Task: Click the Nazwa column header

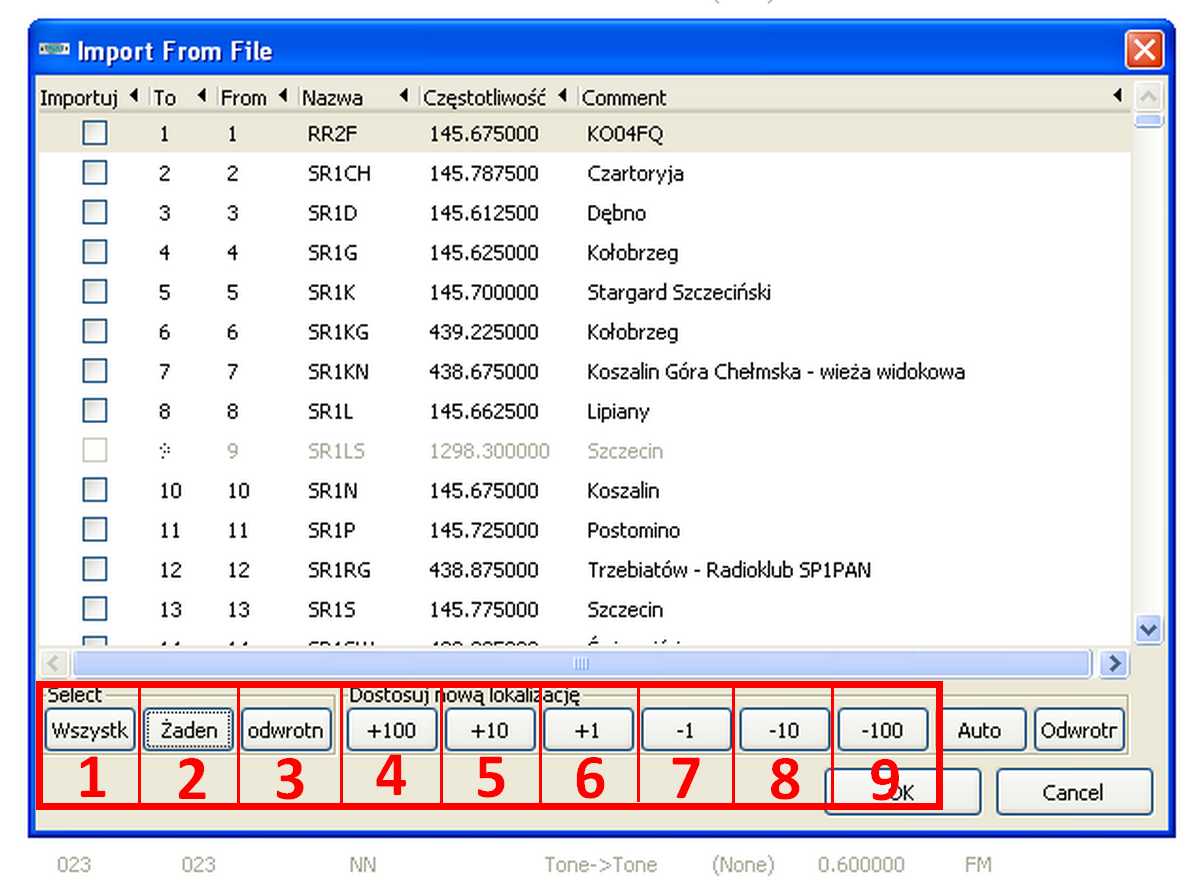Action: (333, 97)
